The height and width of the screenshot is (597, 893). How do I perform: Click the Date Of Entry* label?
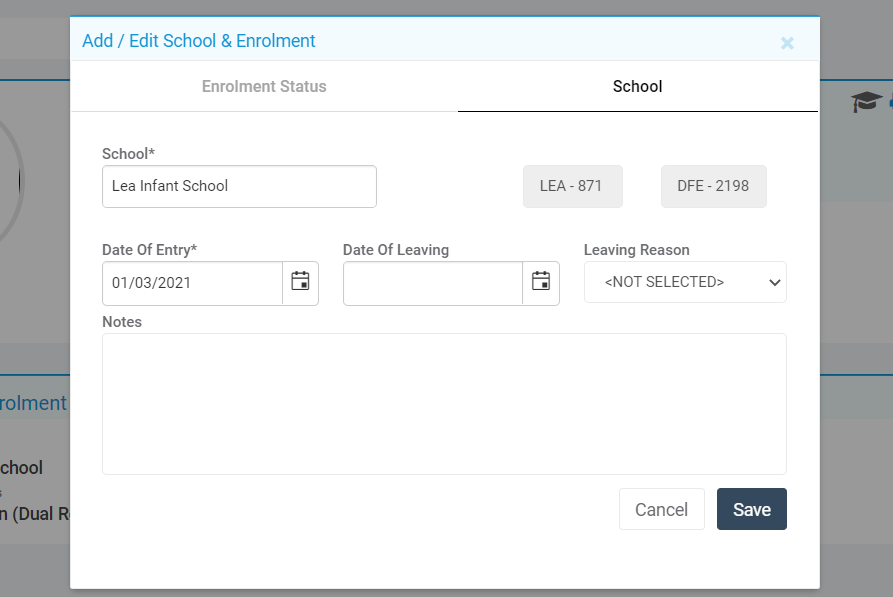(x=150, y=250)
